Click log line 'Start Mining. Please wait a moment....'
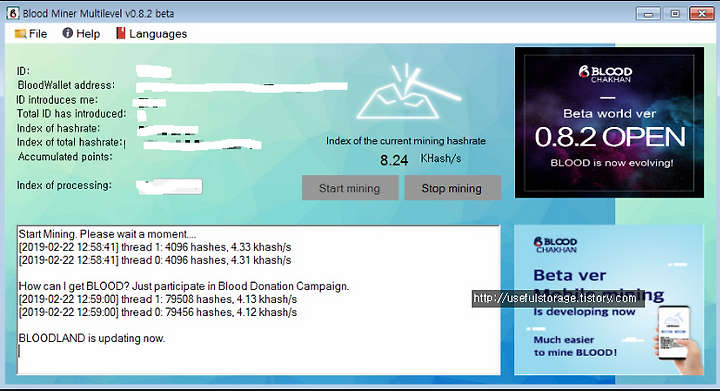 coord(107,234)
